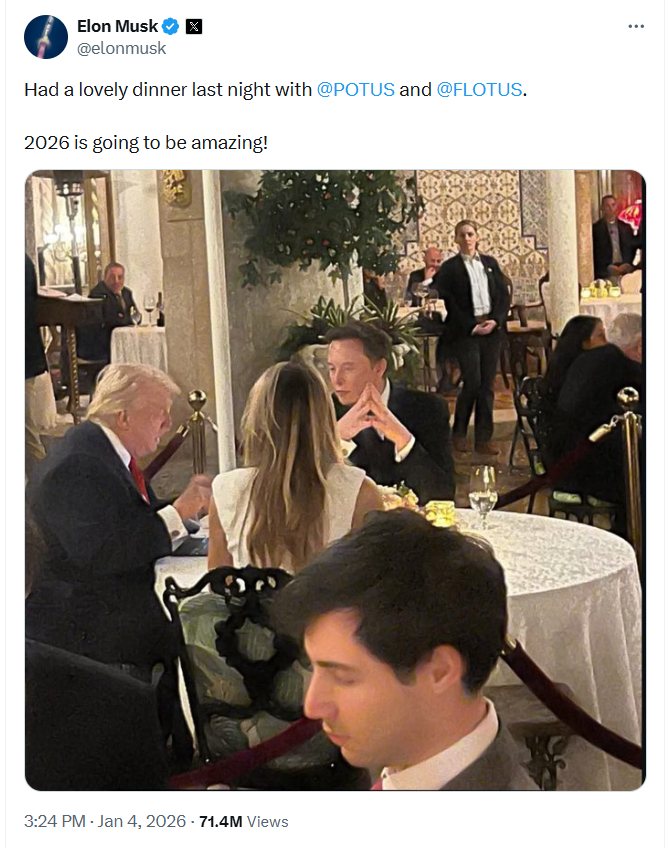Screen dimensions: 667x848
Task: Click the rocket profile avatar picture
Action: click(x=44, y=37)
